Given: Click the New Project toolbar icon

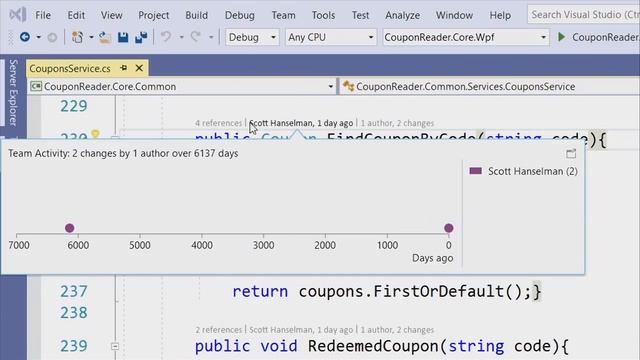Looking at the screenshot, I should coord(77,37).
